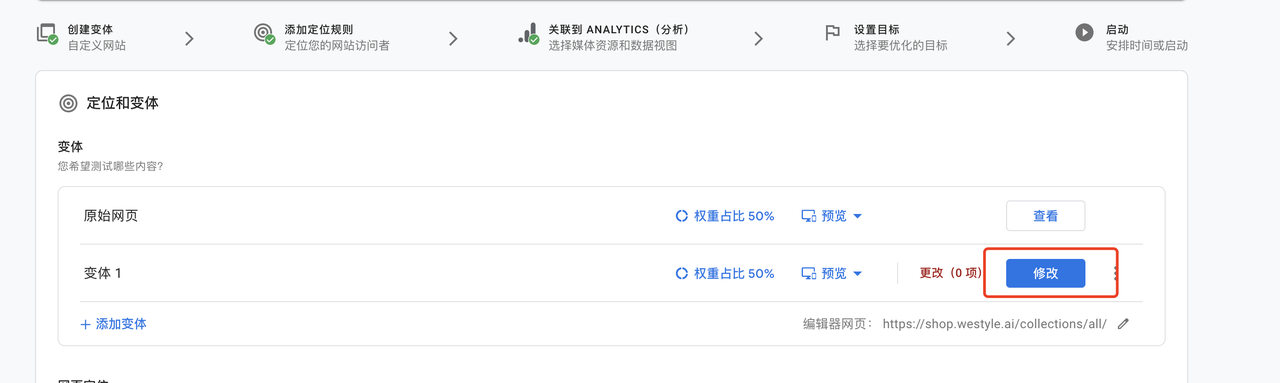Click the 设置目标 flag icon
Image resolution: width=1280 pixels, height=383 pixels.
click(x=832, y=33)
